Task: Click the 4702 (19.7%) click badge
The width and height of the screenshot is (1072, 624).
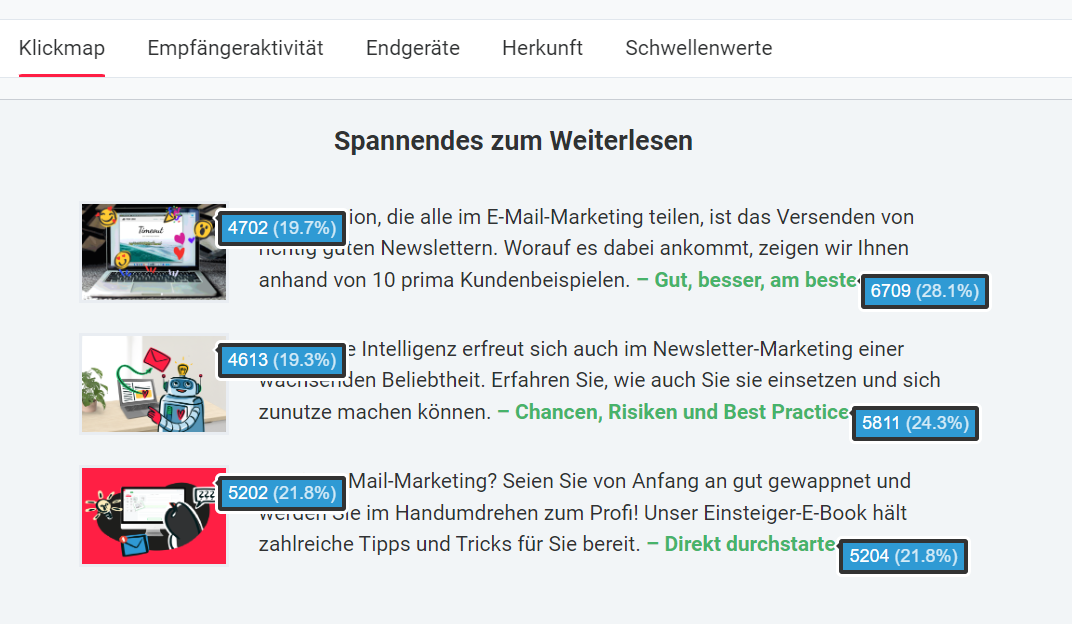Action: click(281, 228)
